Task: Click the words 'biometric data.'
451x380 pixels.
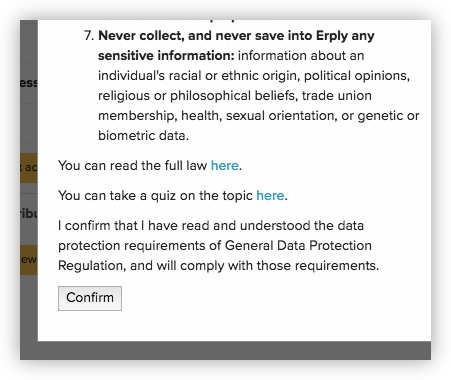Action: (x=143, y=136)
